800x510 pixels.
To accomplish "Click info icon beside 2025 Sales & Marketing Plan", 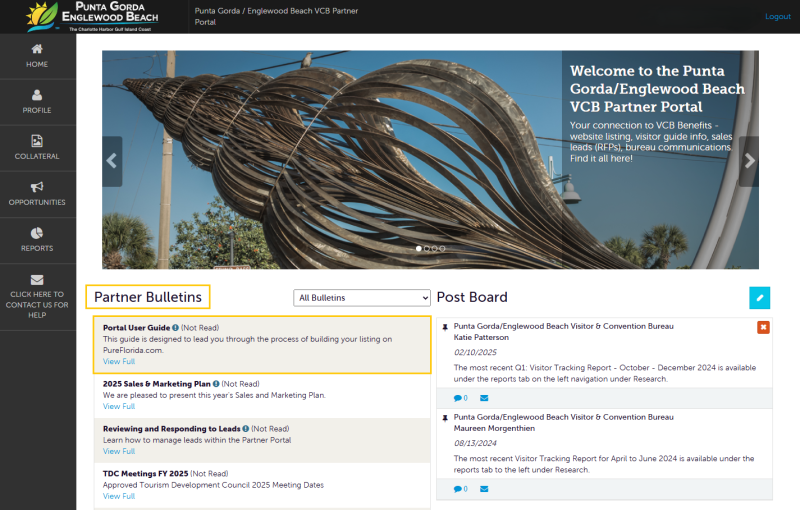I will (x=216, y=384).
